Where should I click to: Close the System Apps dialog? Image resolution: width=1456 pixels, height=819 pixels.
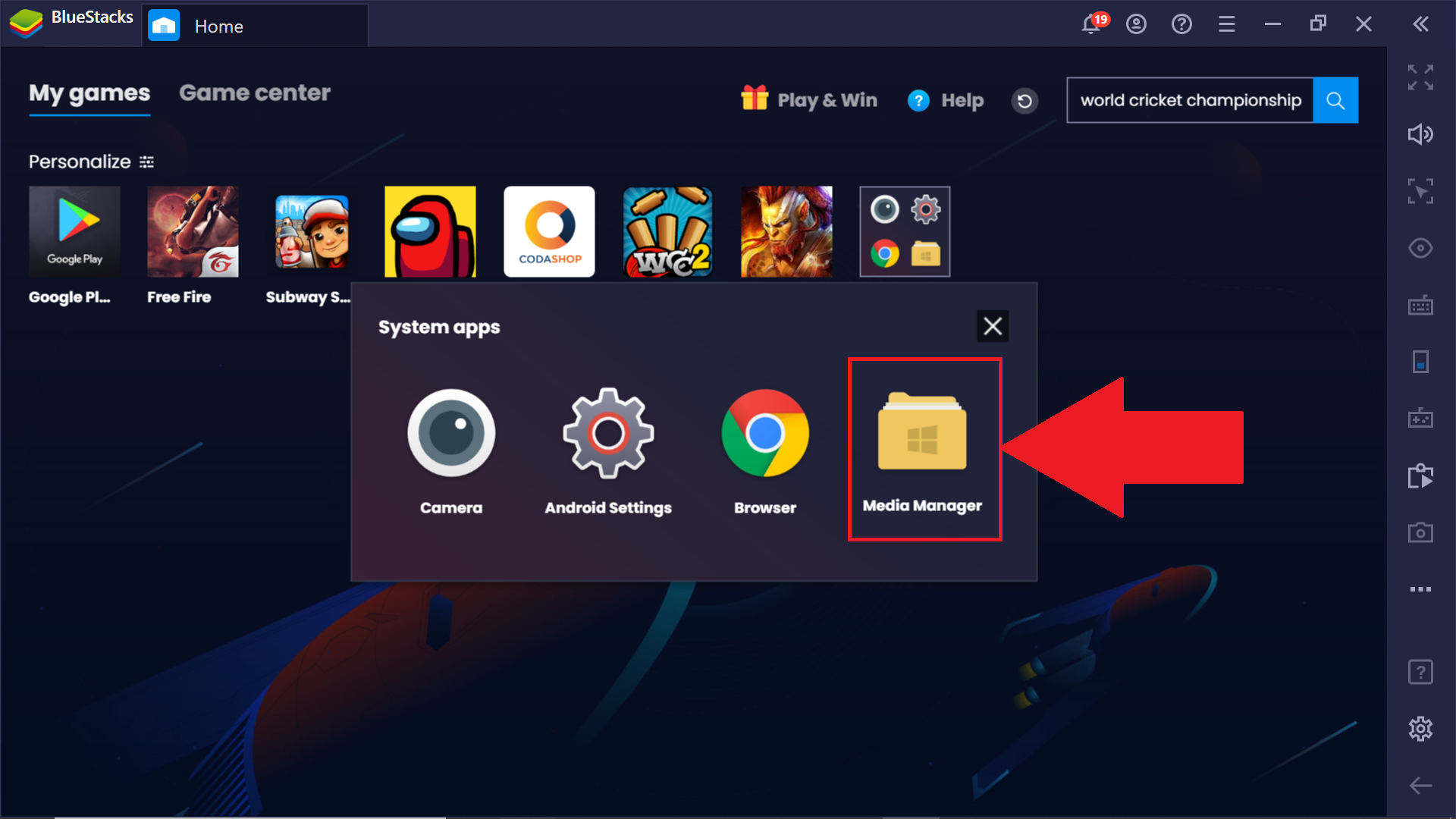click(x=992, y=326)
